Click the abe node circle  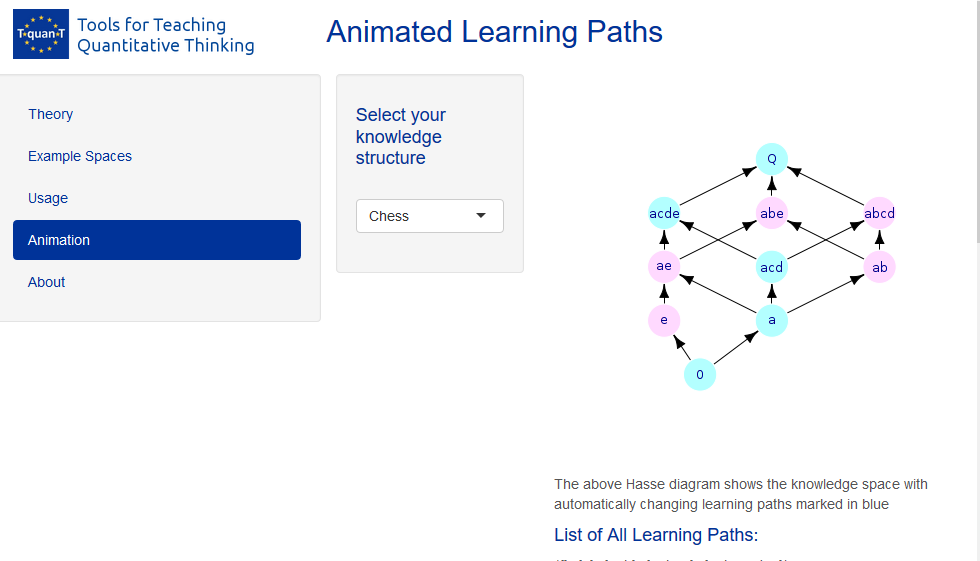click(x=771, y=213)
